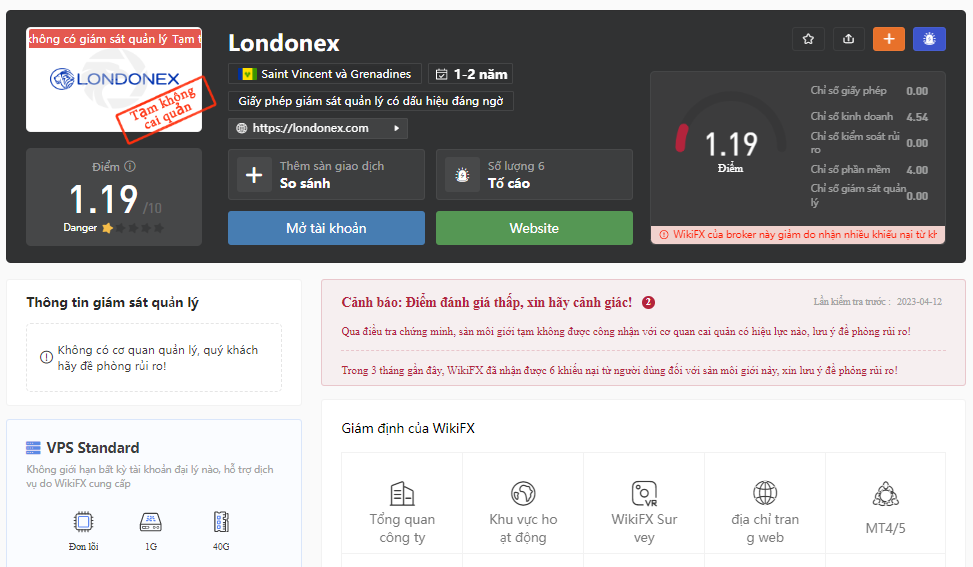The height and width of the screenshot is (567, 973).
Task: Click the share upload icon
Action: click(x=848, y=39)
